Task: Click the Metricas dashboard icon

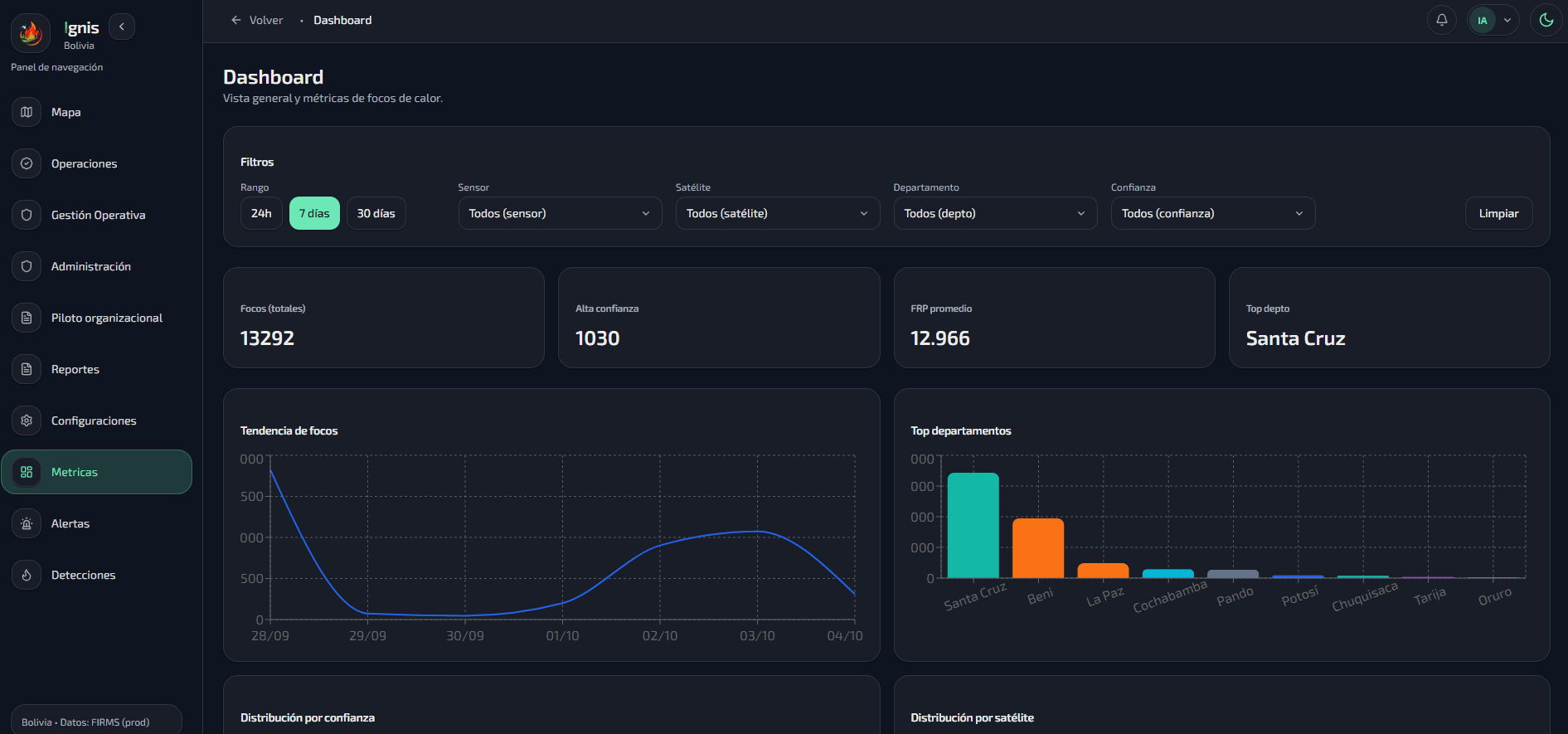Action: [27, 472]
